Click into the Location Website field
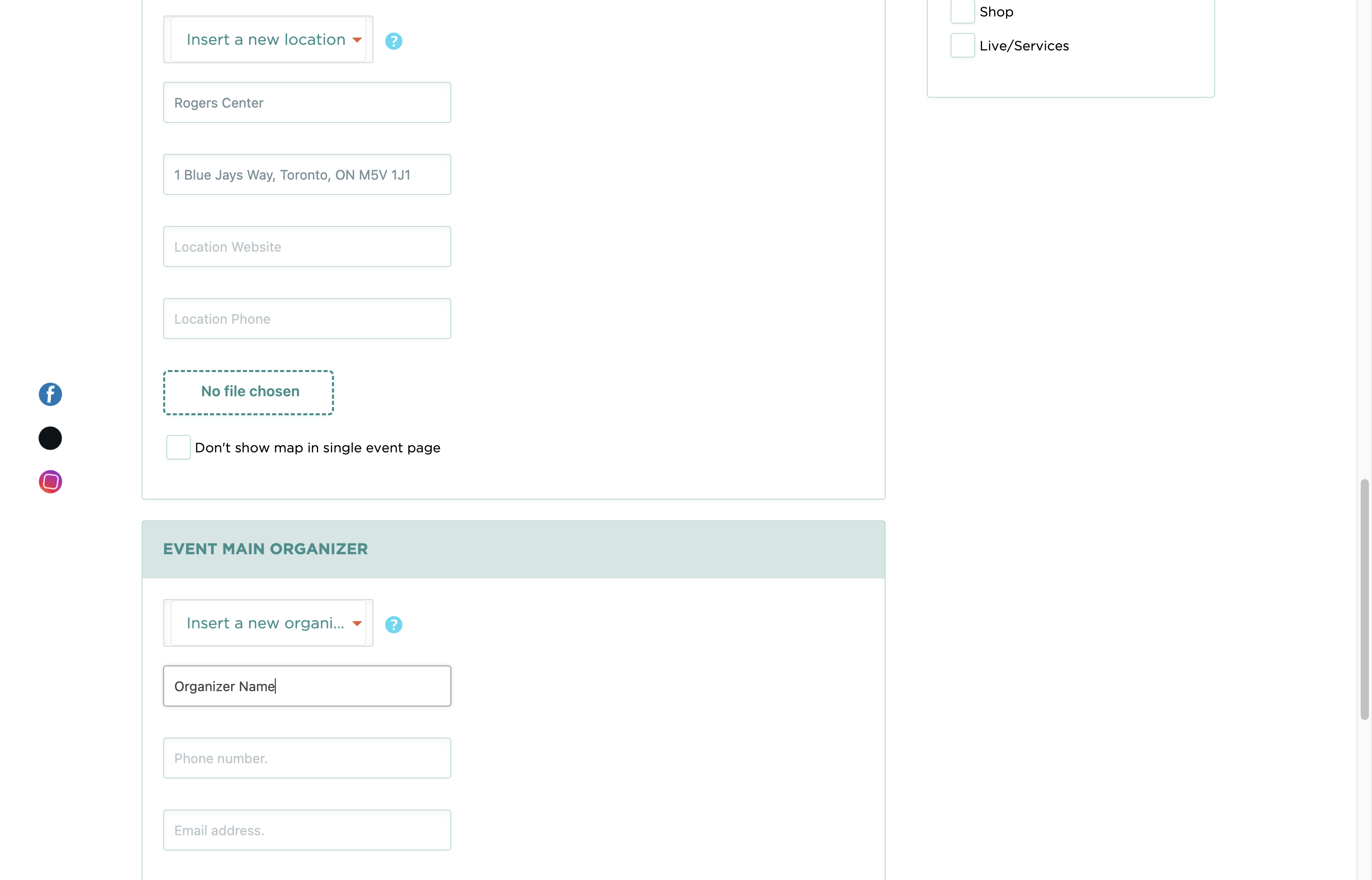 pos(307,247)
